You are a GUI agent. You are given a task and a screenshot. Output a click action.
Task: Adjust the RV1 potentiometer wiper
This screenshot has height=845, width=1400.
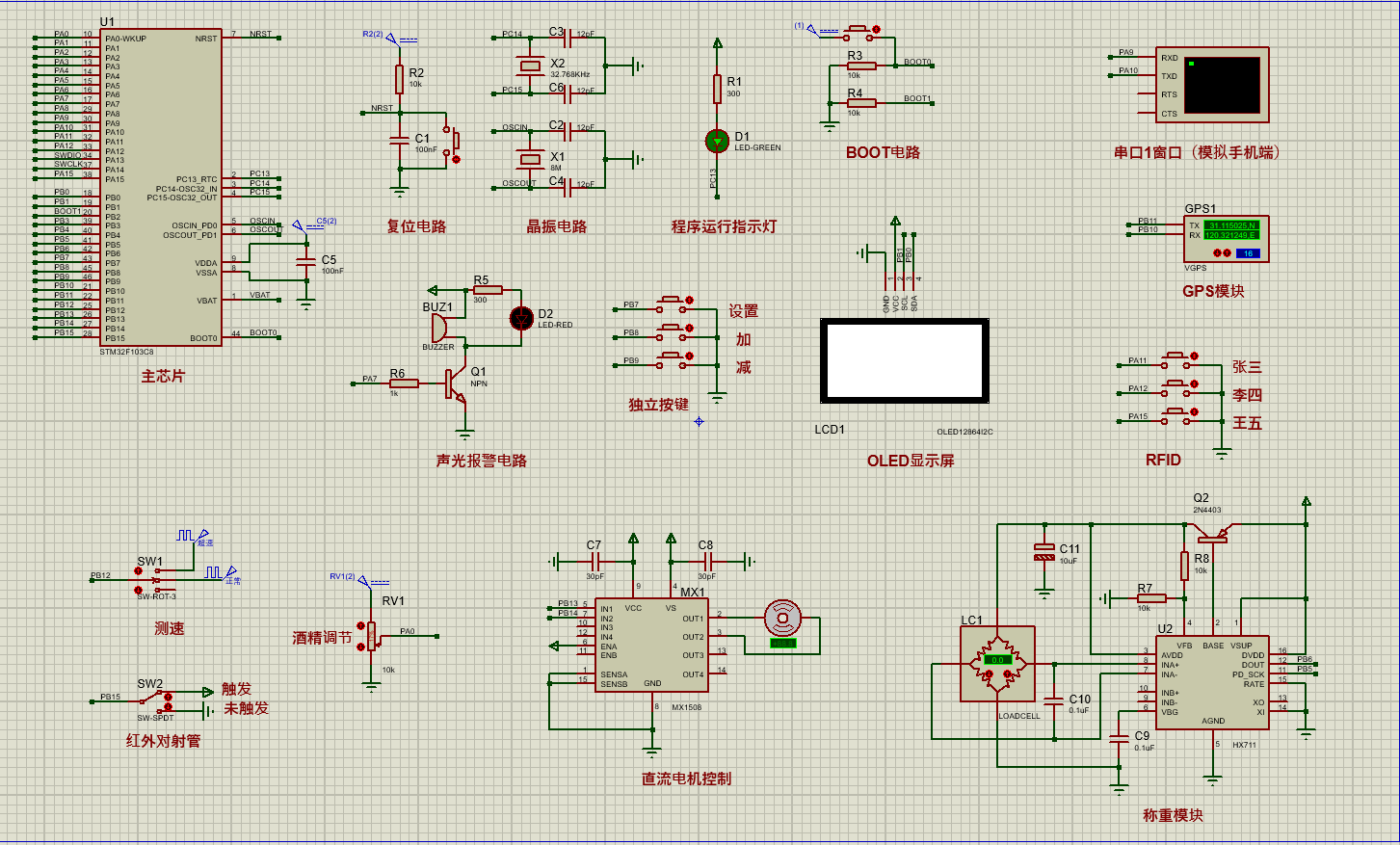pyautogui.click(x=371, y=636)
